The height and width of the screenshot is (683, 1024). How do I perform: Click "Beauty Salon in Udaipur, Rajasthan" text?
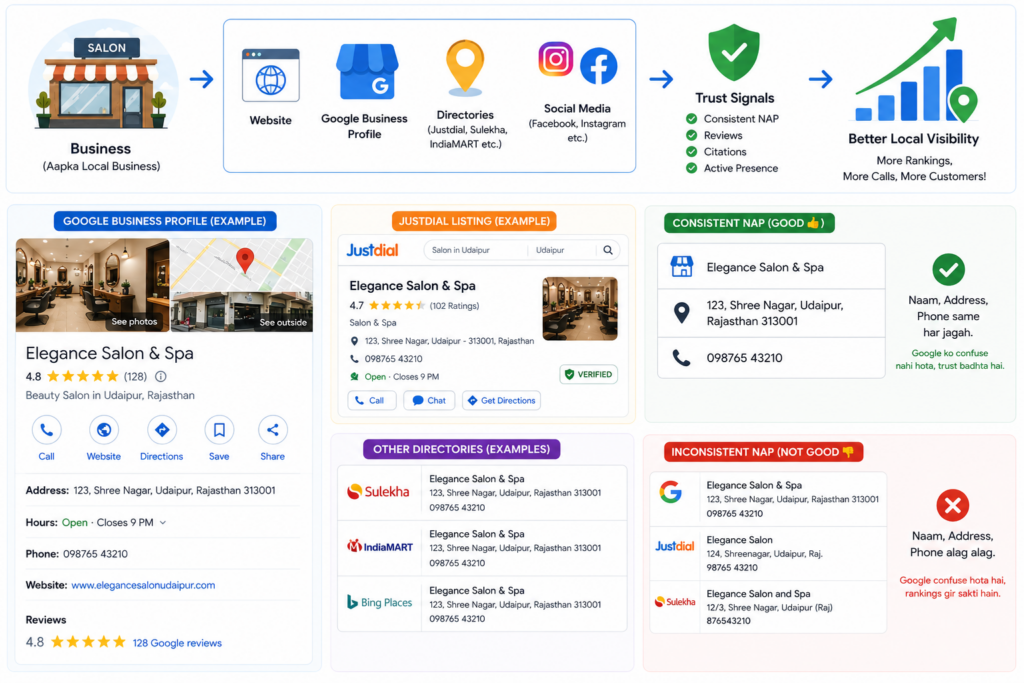110,395
